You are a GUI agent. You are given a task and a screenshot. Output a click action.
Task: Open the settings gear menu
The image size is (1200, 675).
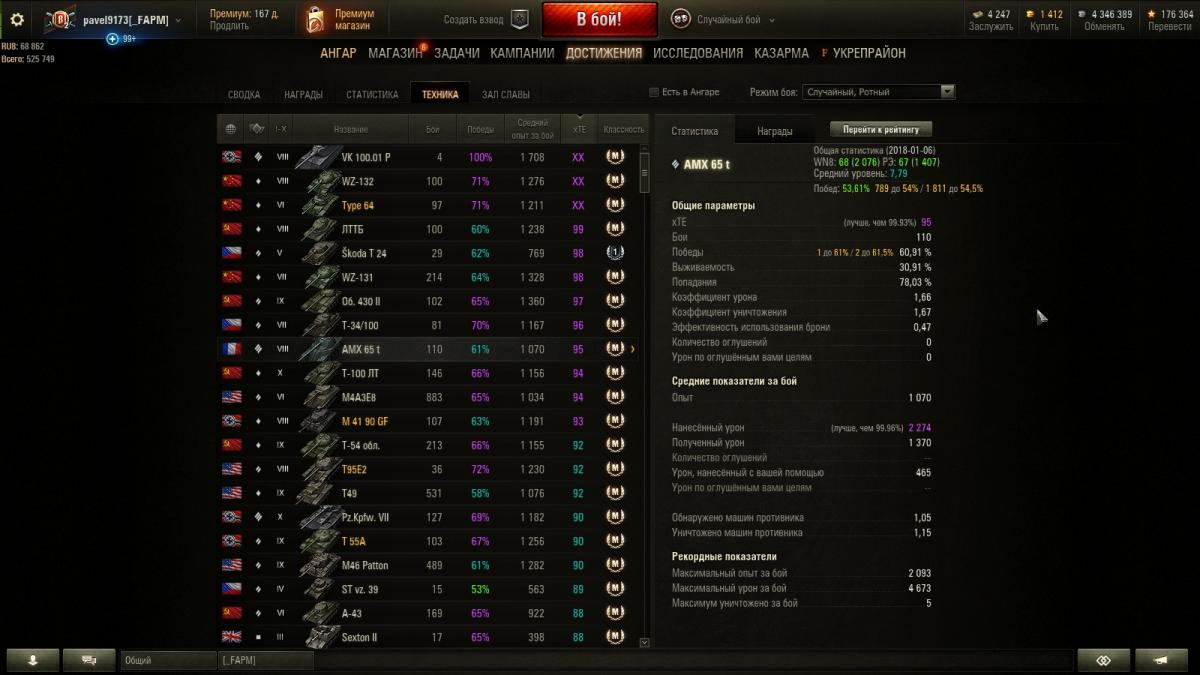point(17,19)
